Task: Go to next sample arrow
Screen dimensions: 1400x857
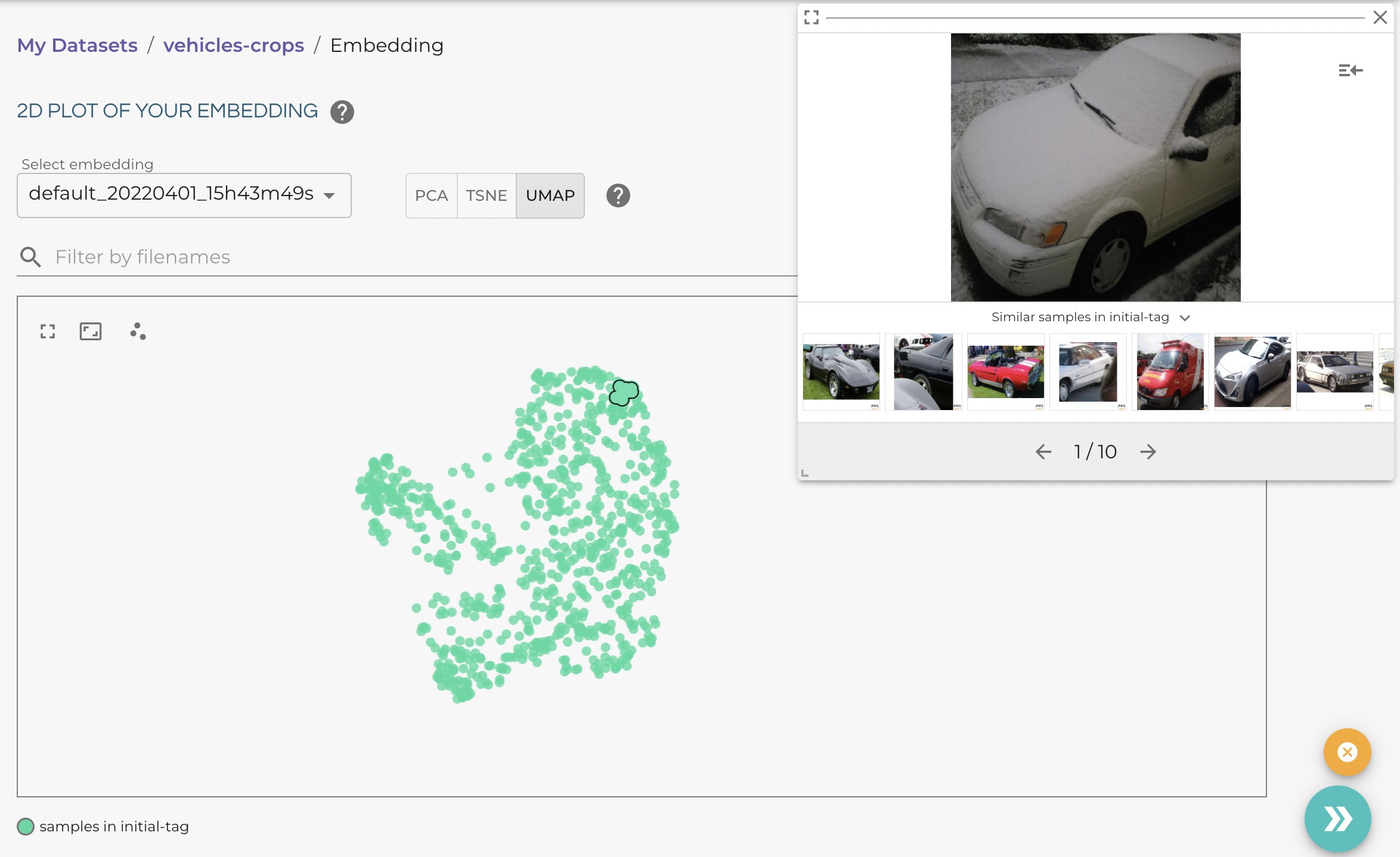Action: point(1148,452)
